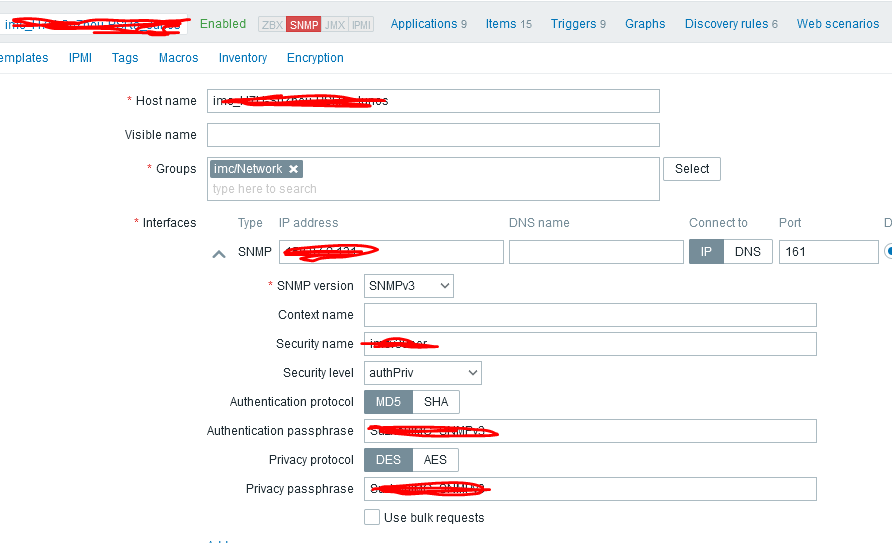This screenshot has width=892, height=543.
Task: Click the Host name input field
Action: [433, 101]
